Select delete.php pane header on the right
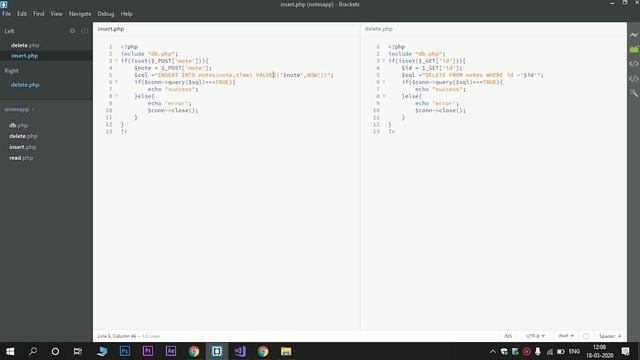This screenshot has width=640, height=360. [x=379, y=29]
